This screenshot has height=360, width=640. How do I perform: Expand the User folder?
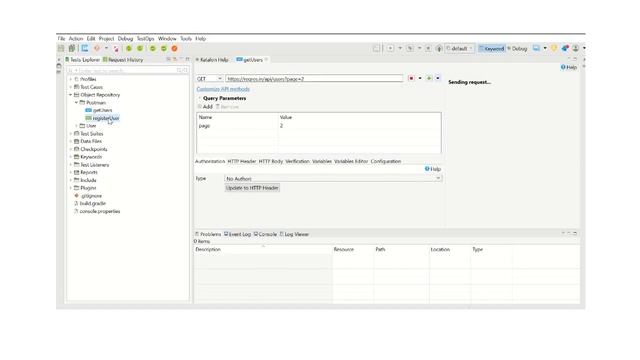tap(76, 126)
